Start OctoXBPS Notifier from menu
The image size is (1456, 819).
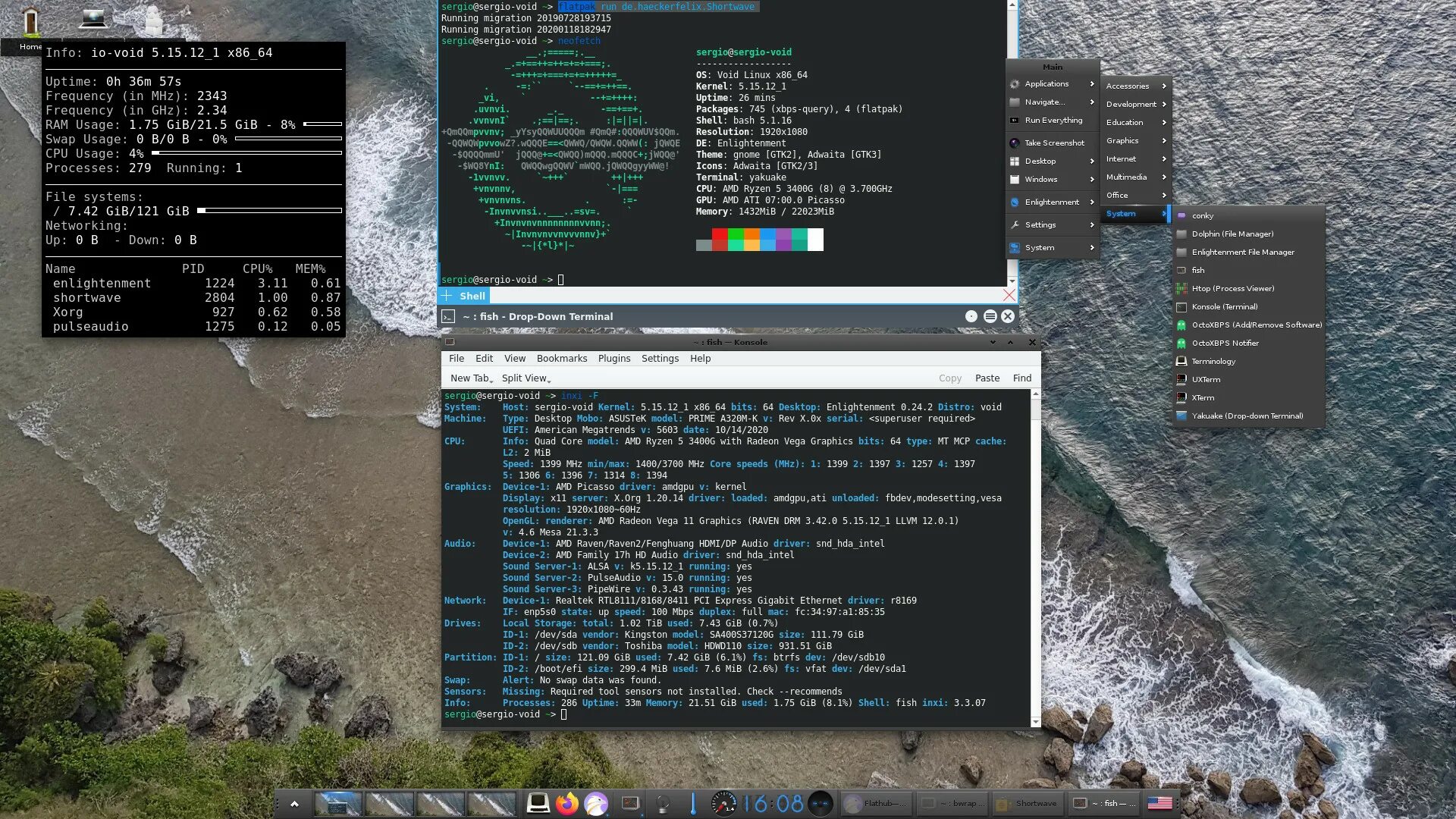click(x=1248, y=343)
